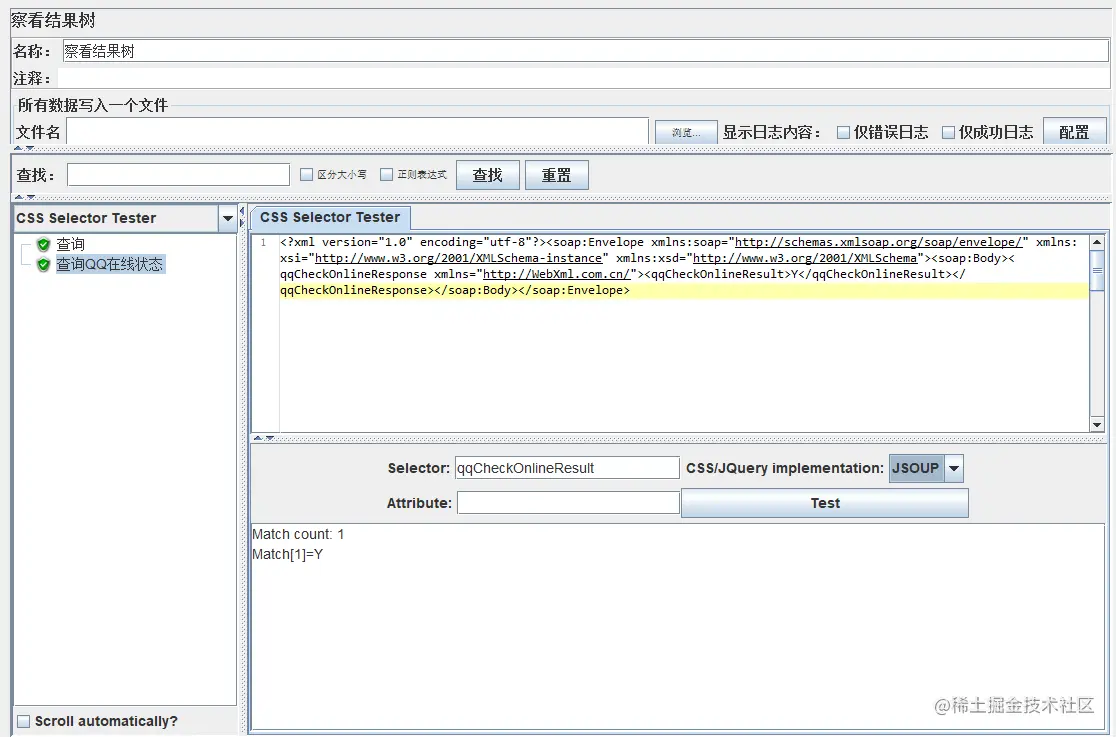Screen dimensions: 1116x737
Task: Toggle 正则表达式 checkbox
Action: pos(386,174)
